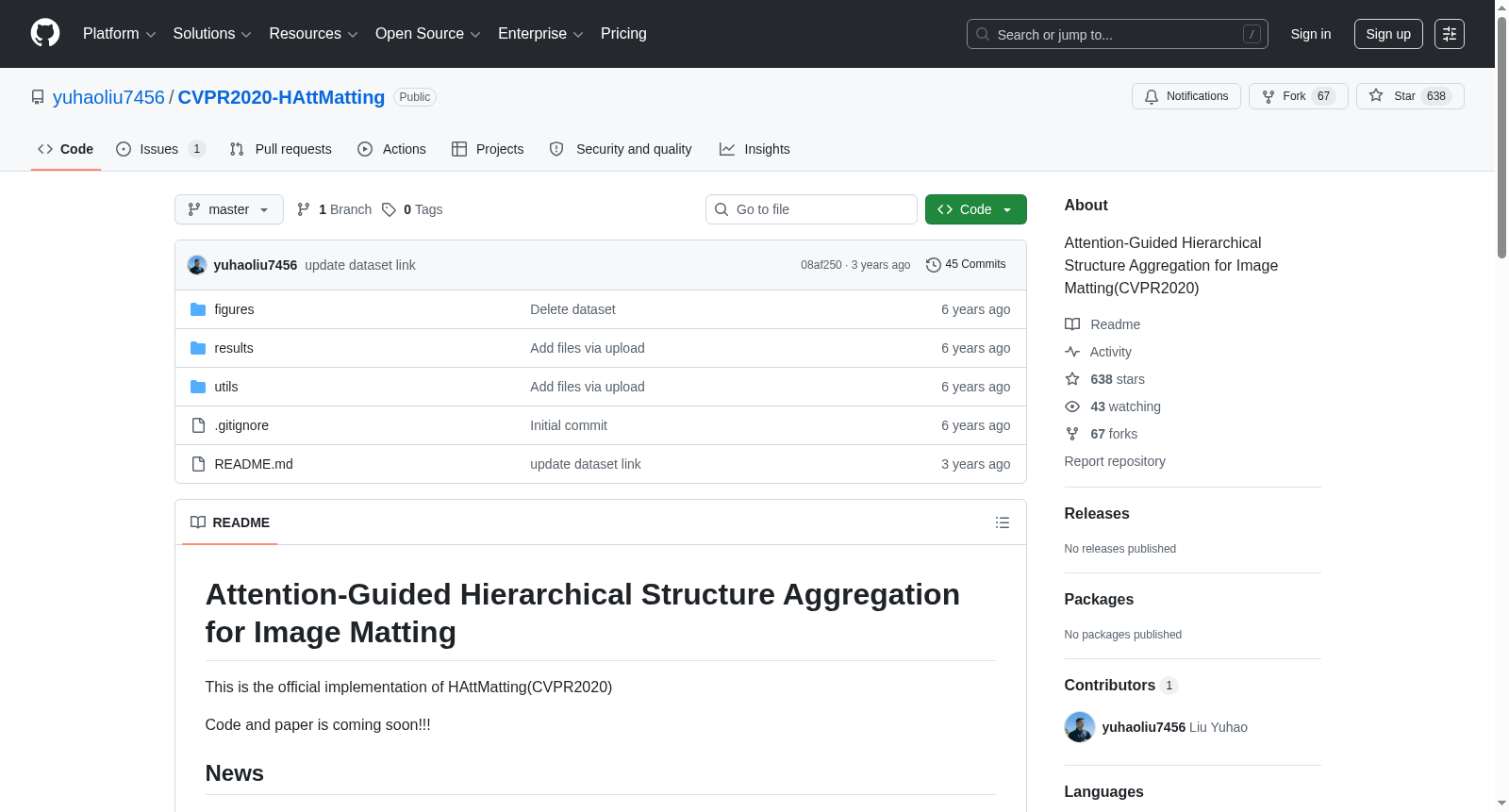Open the .gitignore file name

(241, 425)
